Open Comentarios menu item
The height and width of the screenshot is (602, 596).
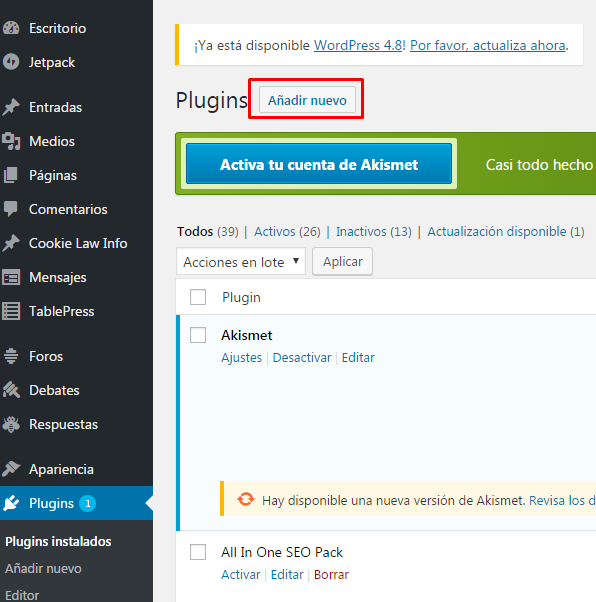(x=68, y=210)
